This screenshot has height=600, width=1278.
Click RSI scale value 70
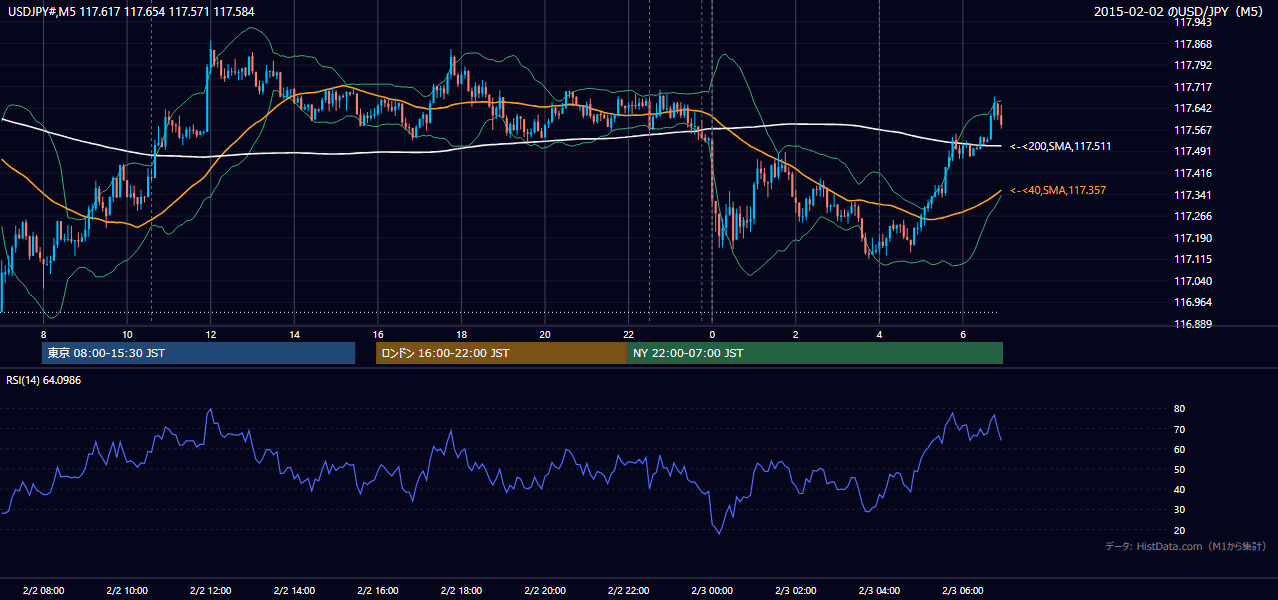[1179, 429]
